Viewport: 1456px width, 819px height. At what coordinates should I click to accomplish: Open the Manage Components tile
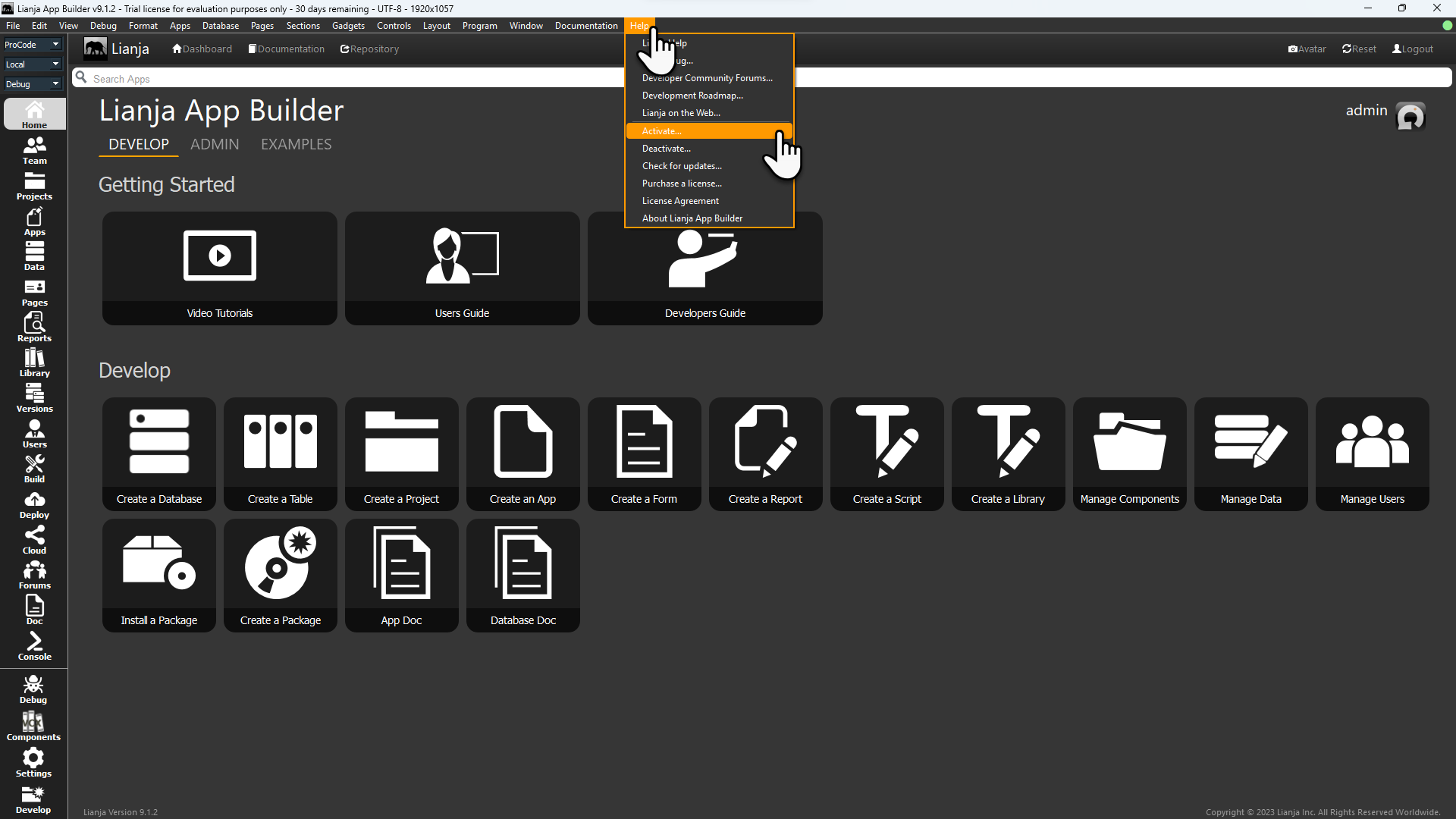coord(1129,453)
